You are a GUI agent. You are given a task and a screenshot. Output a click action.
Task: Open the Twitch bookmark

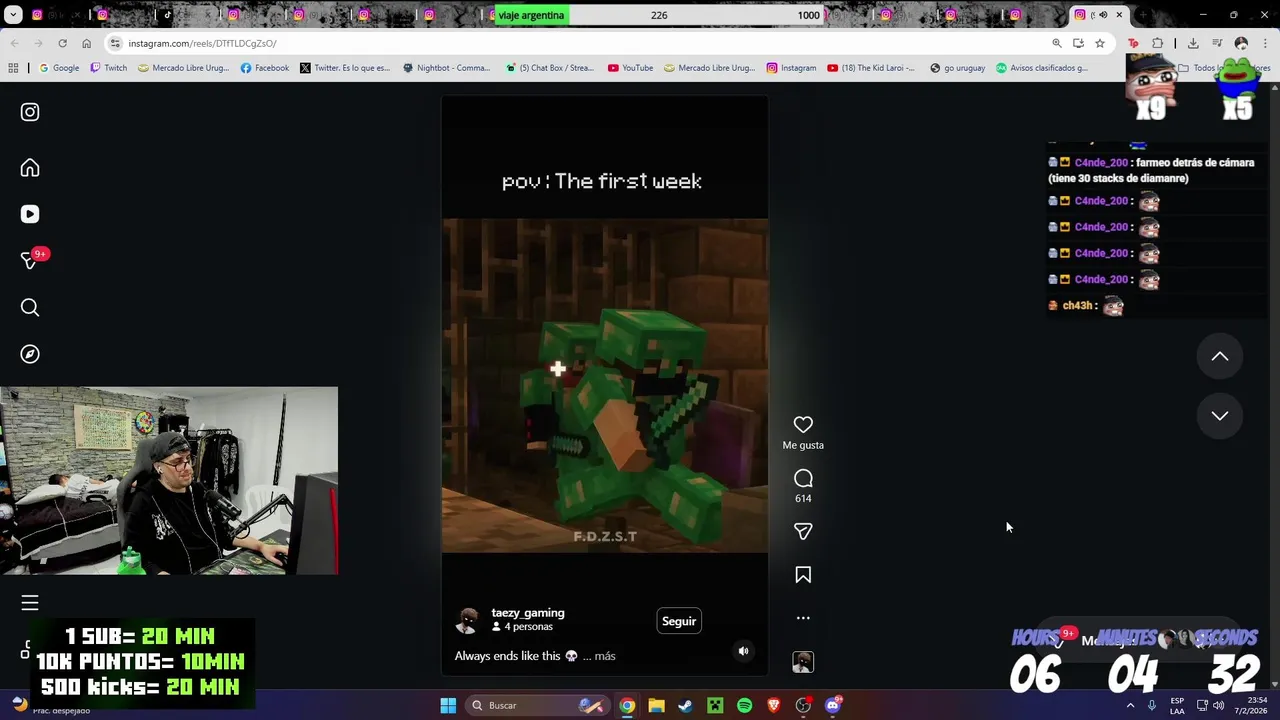[109, 68]
